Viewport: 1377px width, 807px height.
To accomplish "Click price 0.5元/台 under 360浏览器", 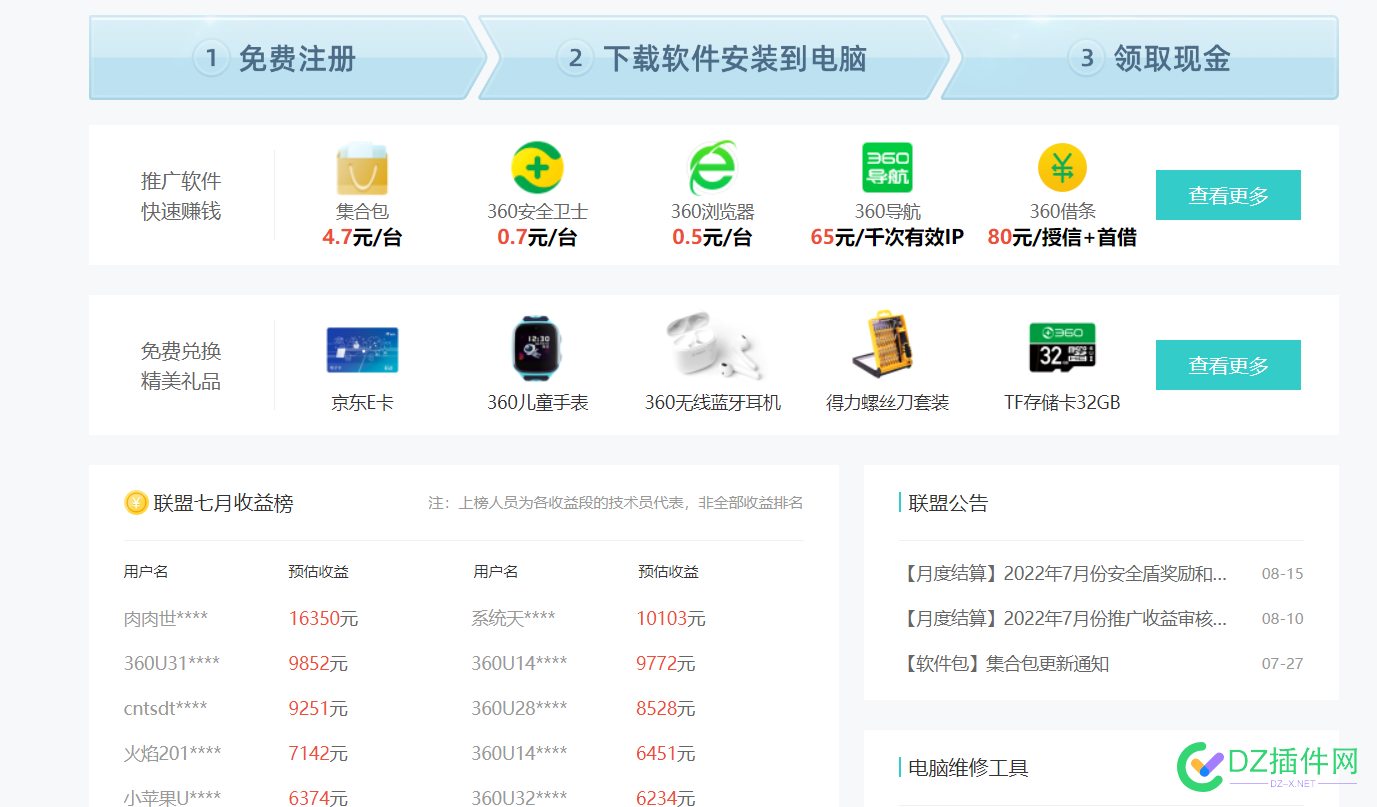I will click(712, 238).
